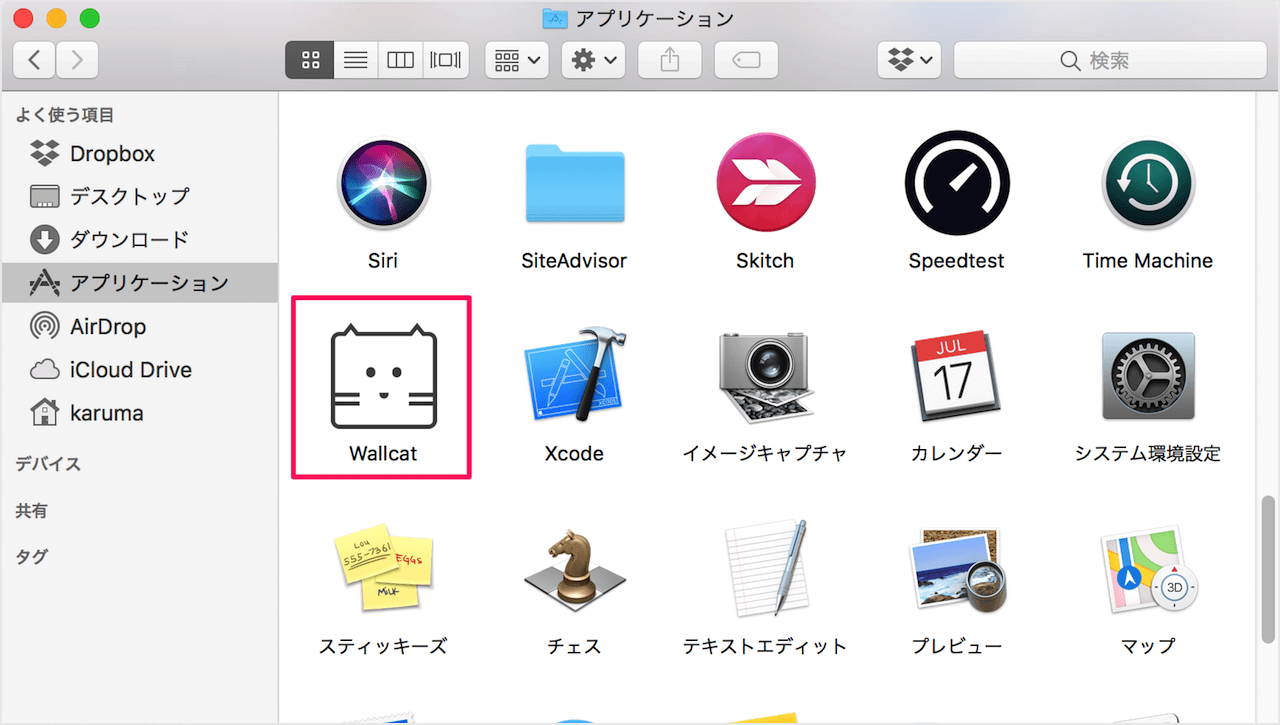Screen dimensions: 1280x725
Task: Click the アプリケーション window title folder icon
Action: coord(555,18)
